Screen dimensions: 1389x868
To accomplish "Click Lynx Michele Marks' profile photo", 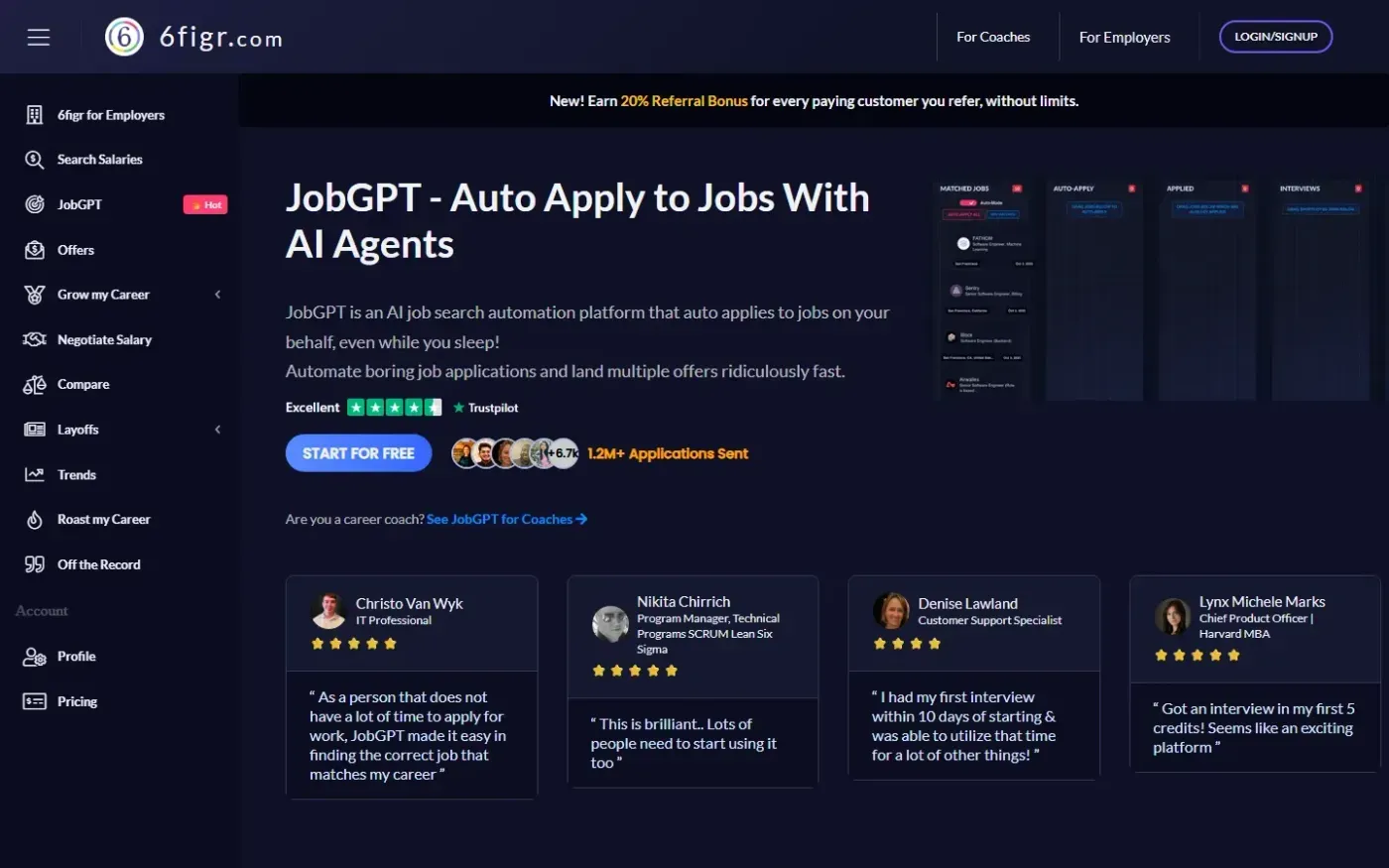I will 1173,617.
